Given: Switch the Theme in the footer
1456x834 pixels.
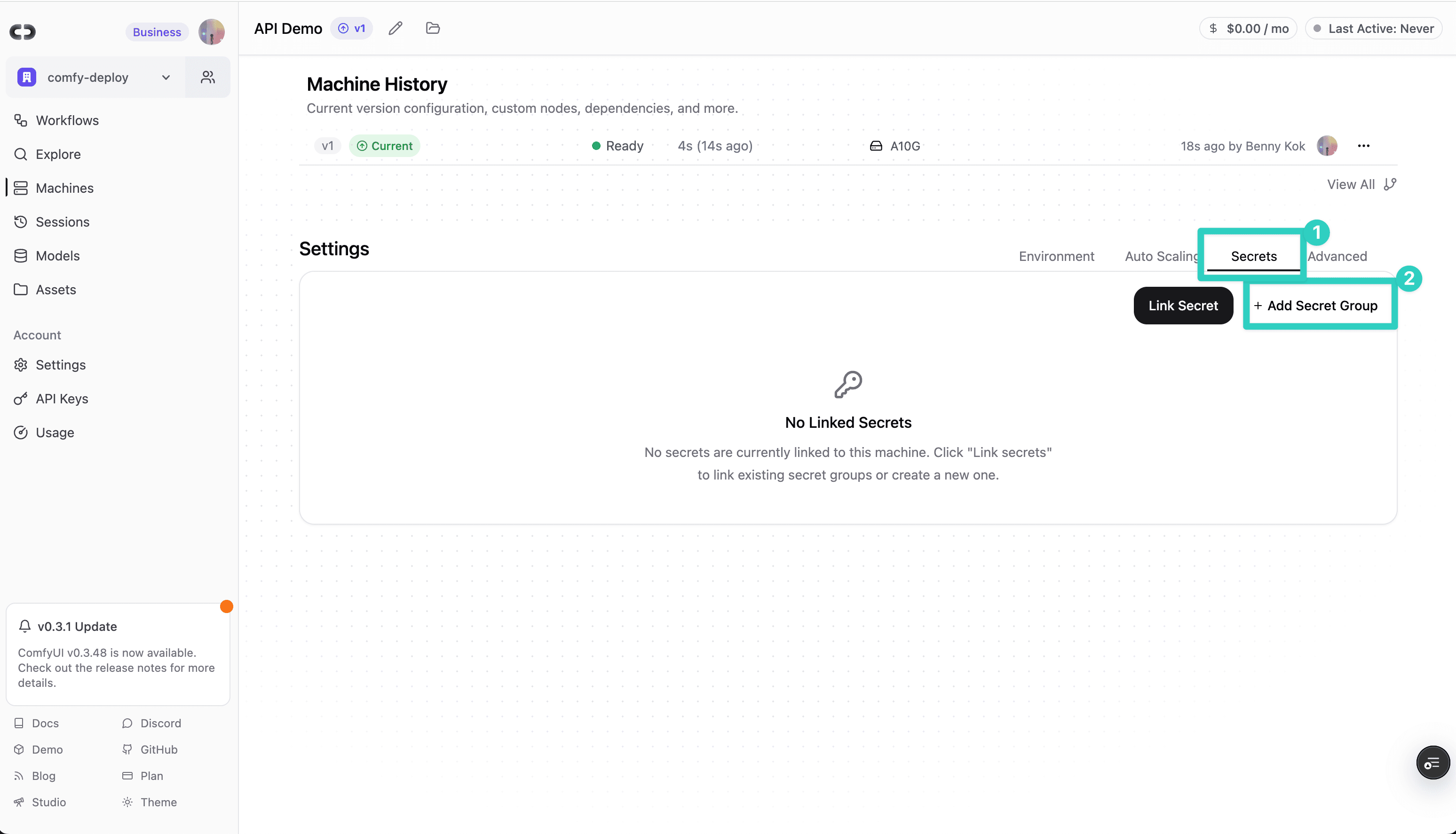Looking at the screenshot, I should tap(158, 802).
